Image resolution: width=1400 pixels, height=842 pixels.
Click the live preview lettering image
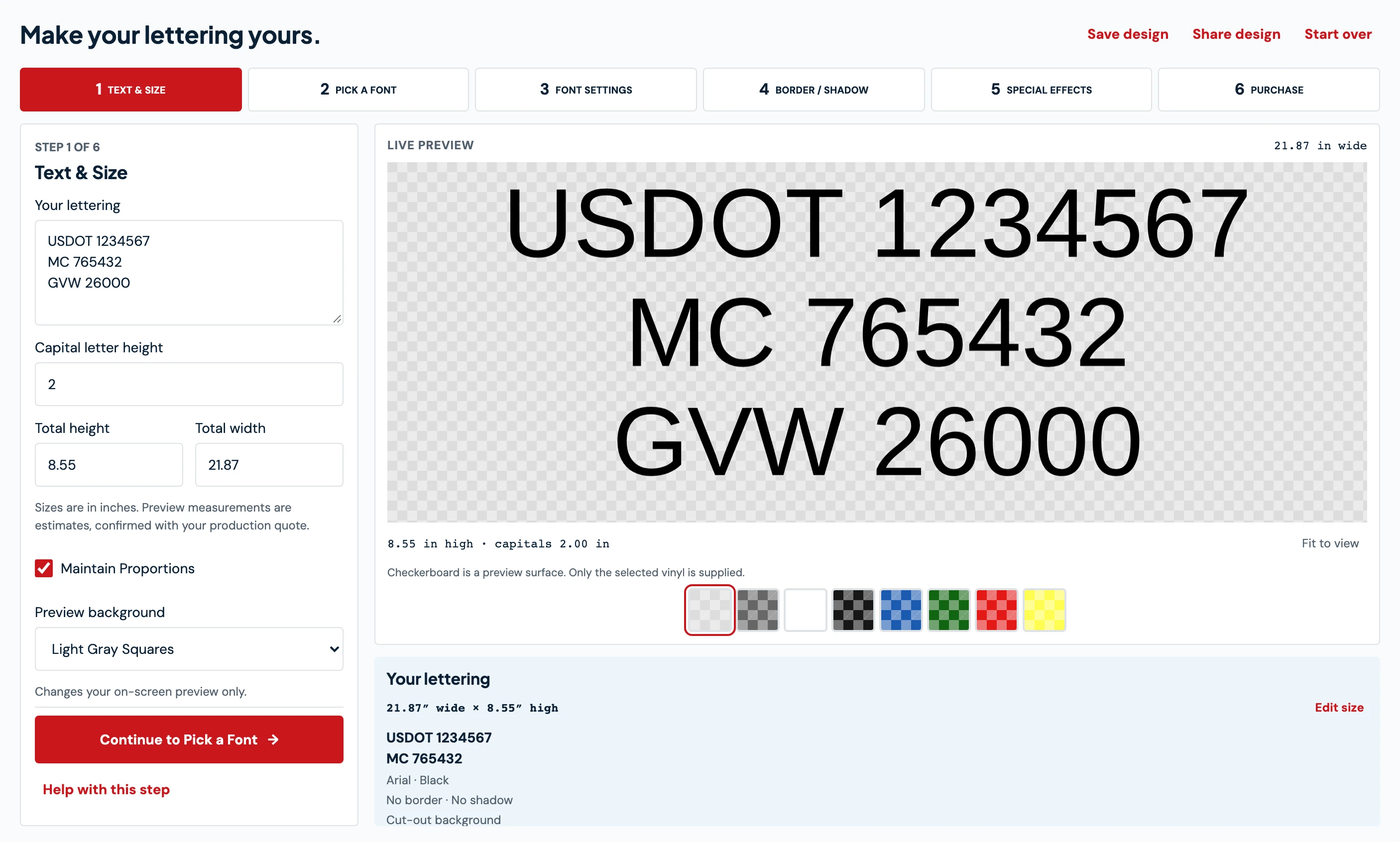pos(877,341)
